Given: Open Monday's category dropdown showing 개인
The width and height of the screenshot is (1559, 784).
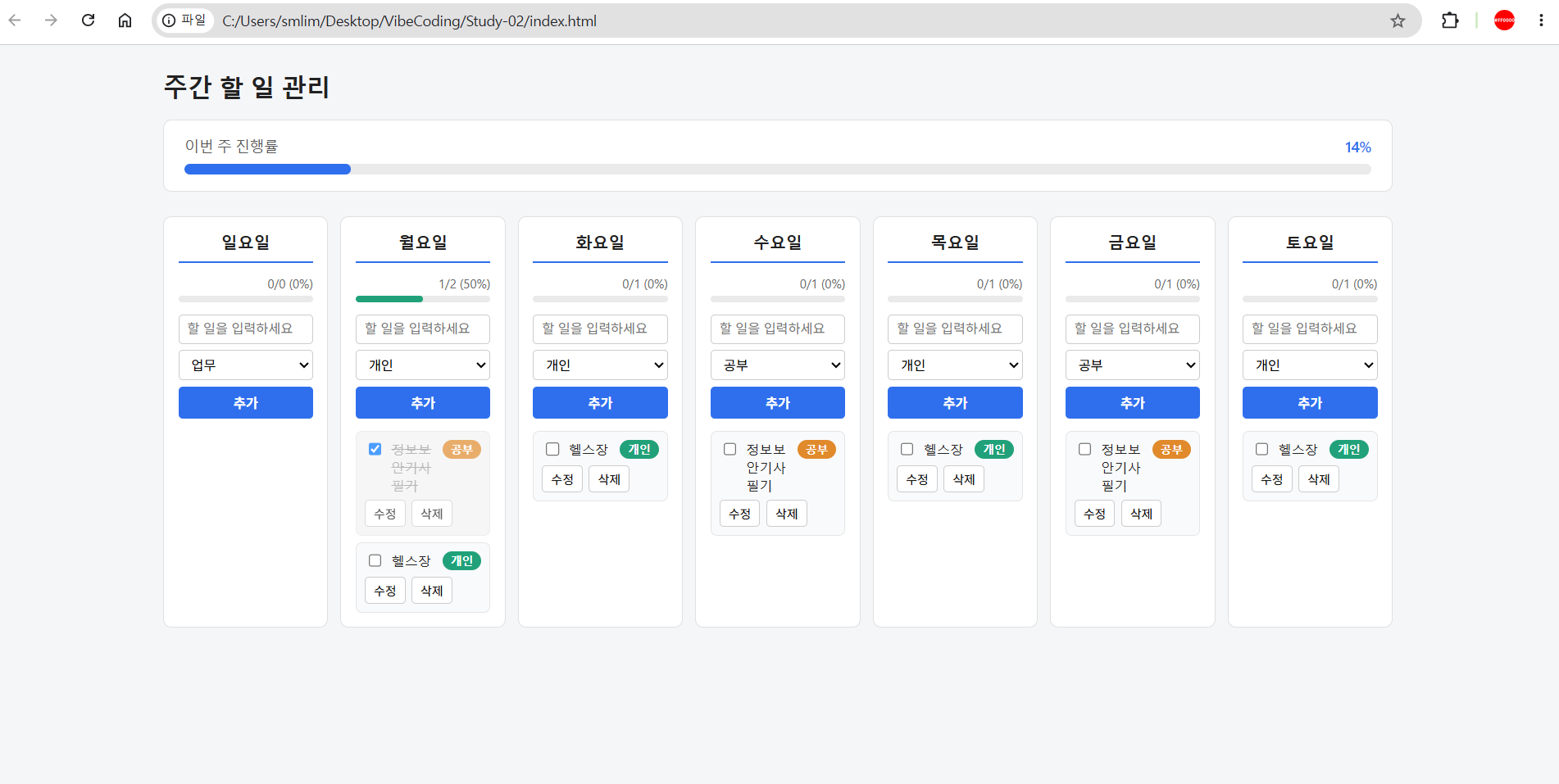Looking at the screenshot, I should [423, 365].
